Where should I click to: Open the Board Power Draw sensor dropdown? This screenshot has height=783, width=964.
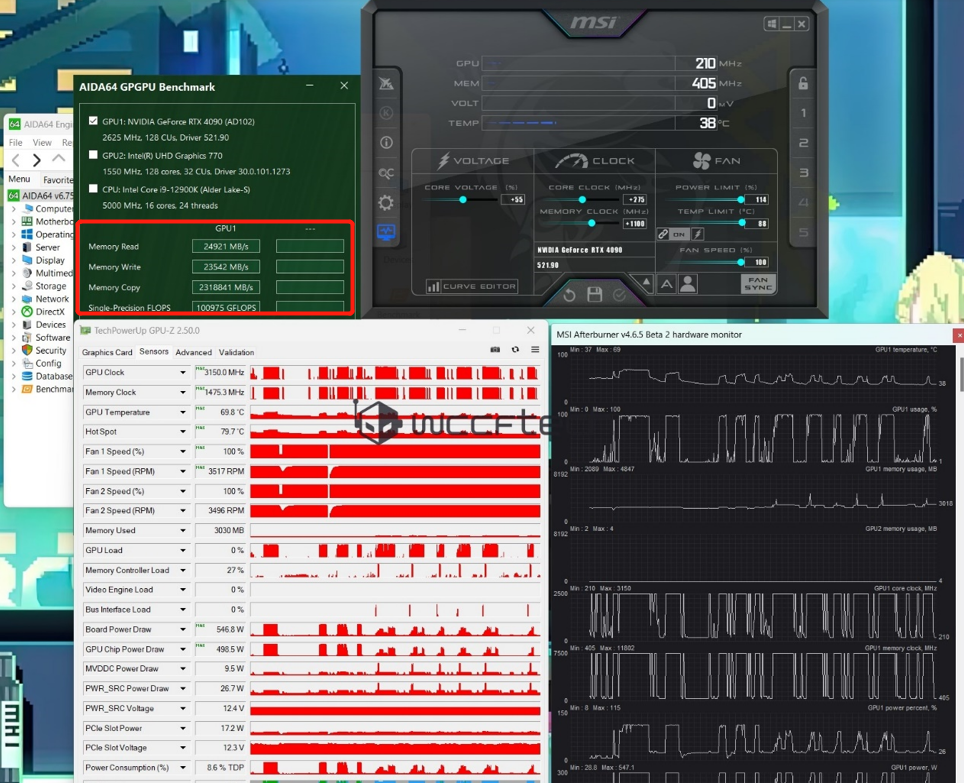pos(183,629)
